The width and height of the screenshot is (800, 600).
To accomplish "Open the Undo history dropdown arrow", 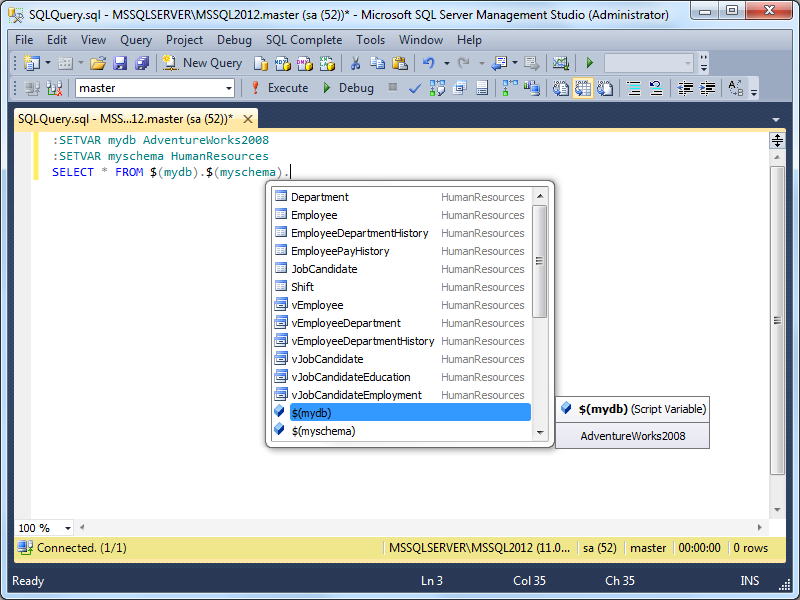I will (446, 63).
